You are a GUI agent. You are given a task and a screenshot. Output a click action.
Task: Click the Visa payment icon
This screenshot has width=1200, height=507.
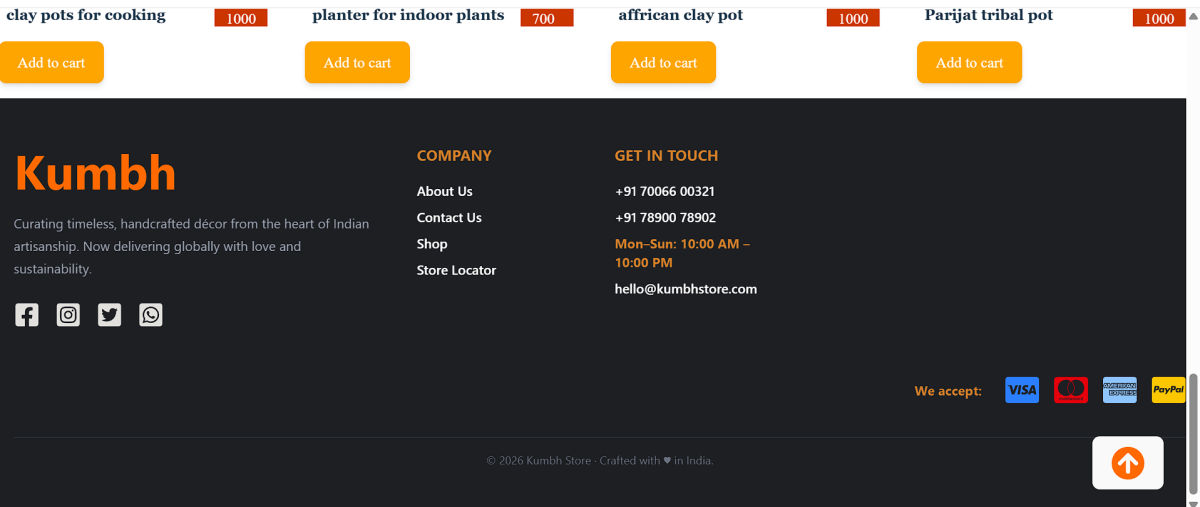(1021, 390)
